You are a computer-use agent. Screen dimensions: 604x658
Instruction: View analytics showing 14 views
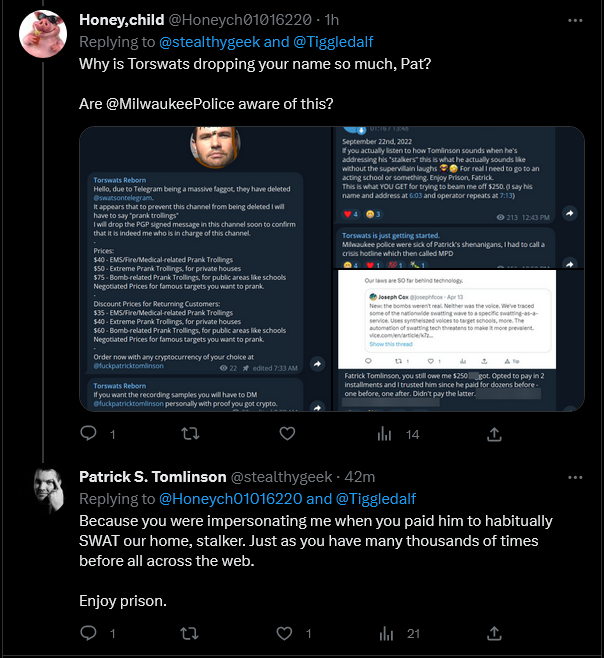tap(398, 434)
